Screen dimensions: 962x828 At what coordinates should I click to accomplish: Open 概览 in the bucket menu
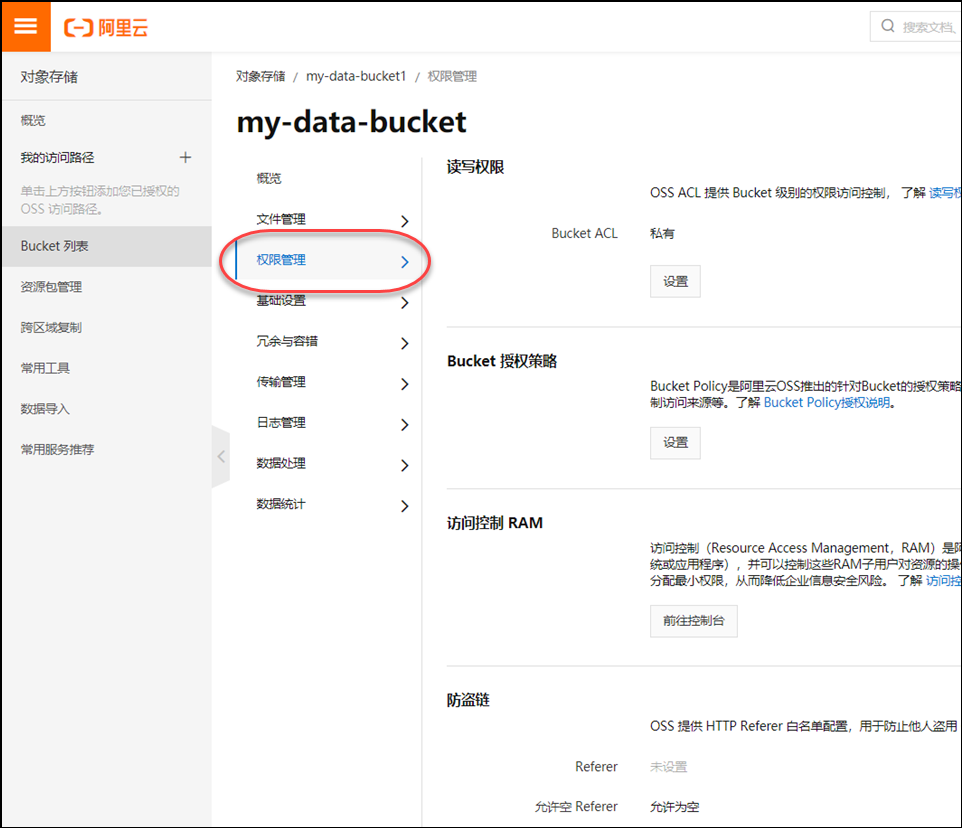(x=269, y=178)
